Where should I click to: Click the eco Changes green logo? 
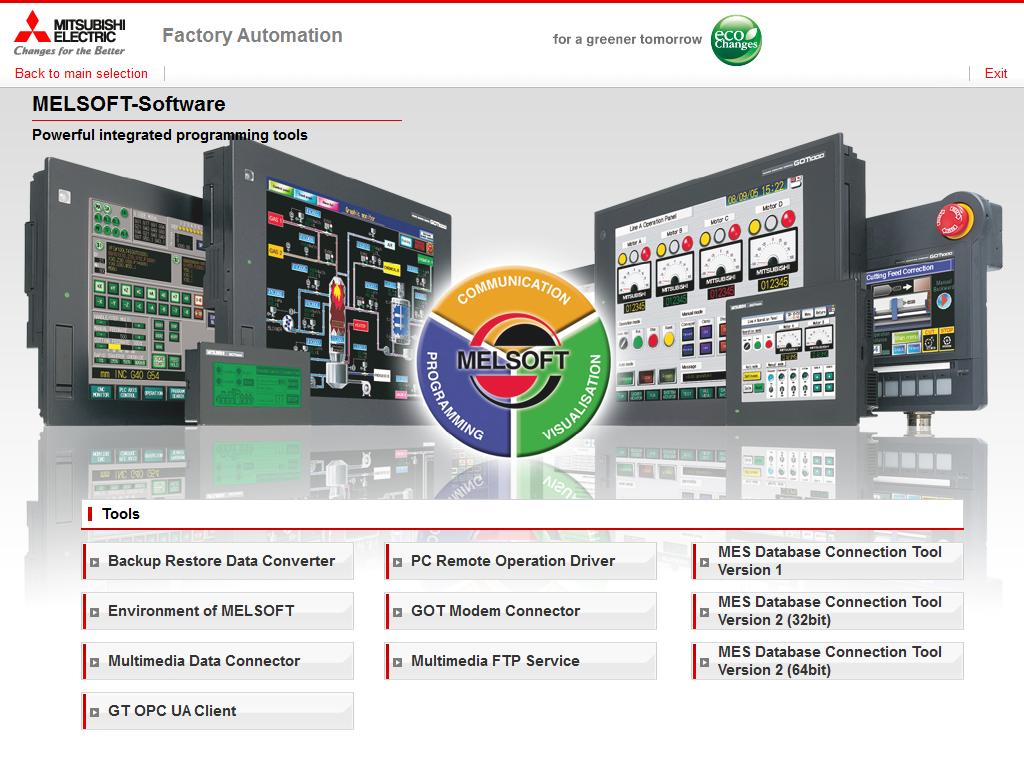point(735,40)
